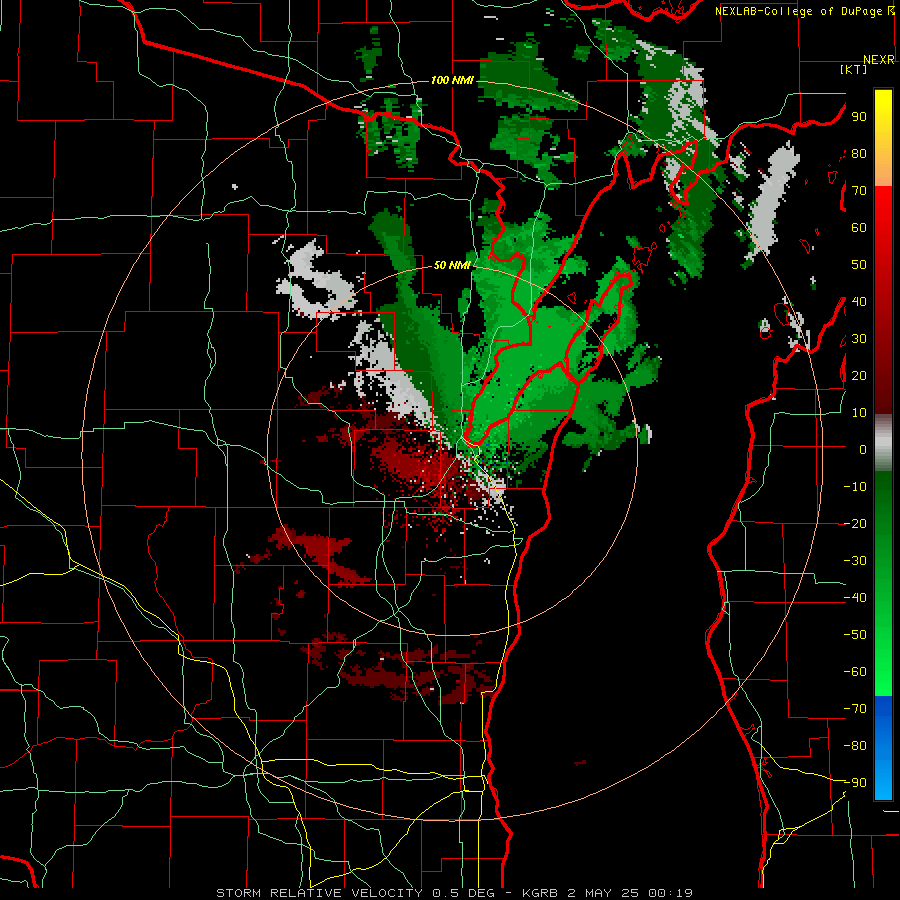
Task: Click the STORM RELATIVE VELOCITY caption text
Action: [x=322, y=893]
